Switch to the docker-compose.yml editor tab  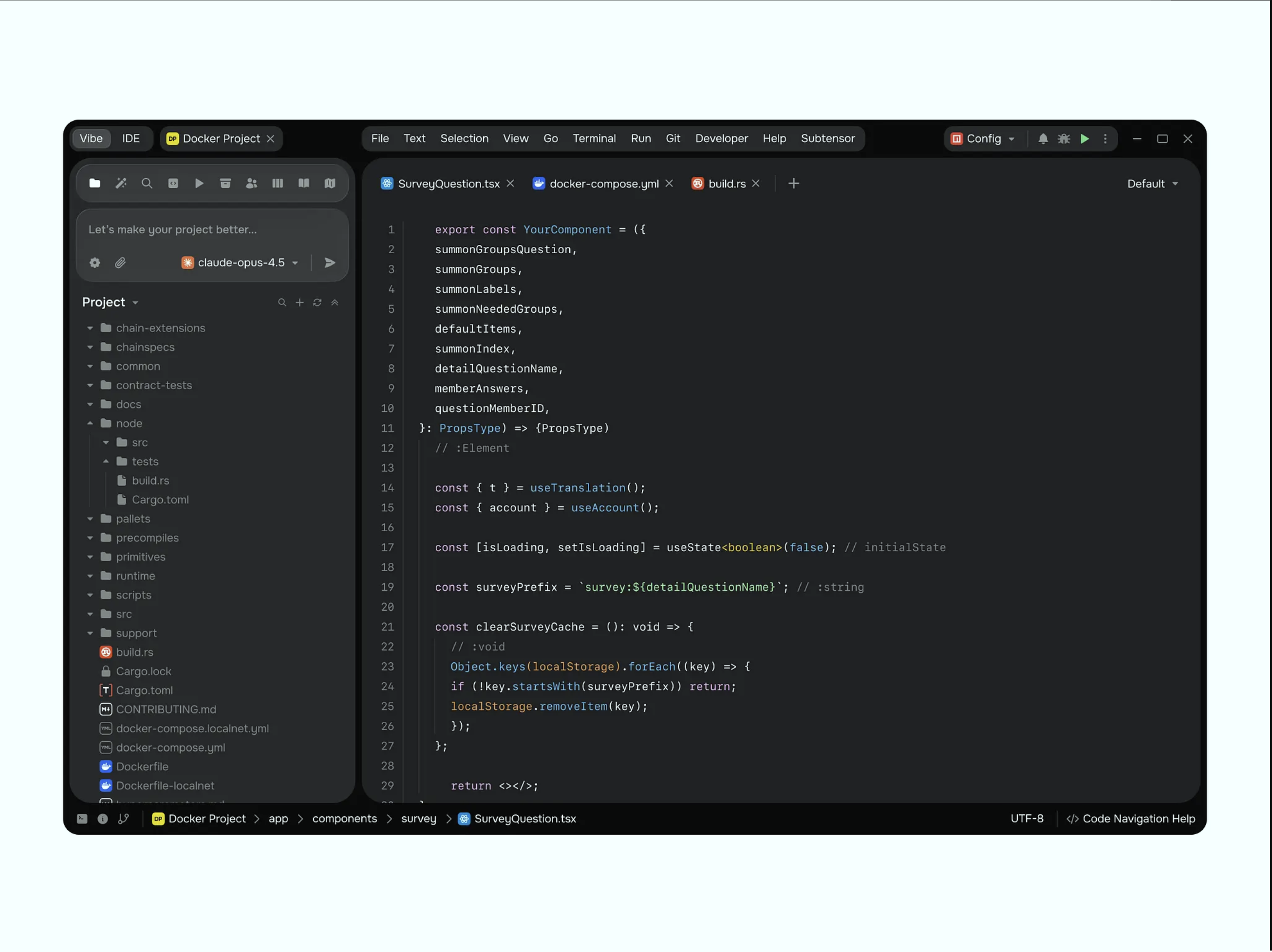tap(603, 184)
